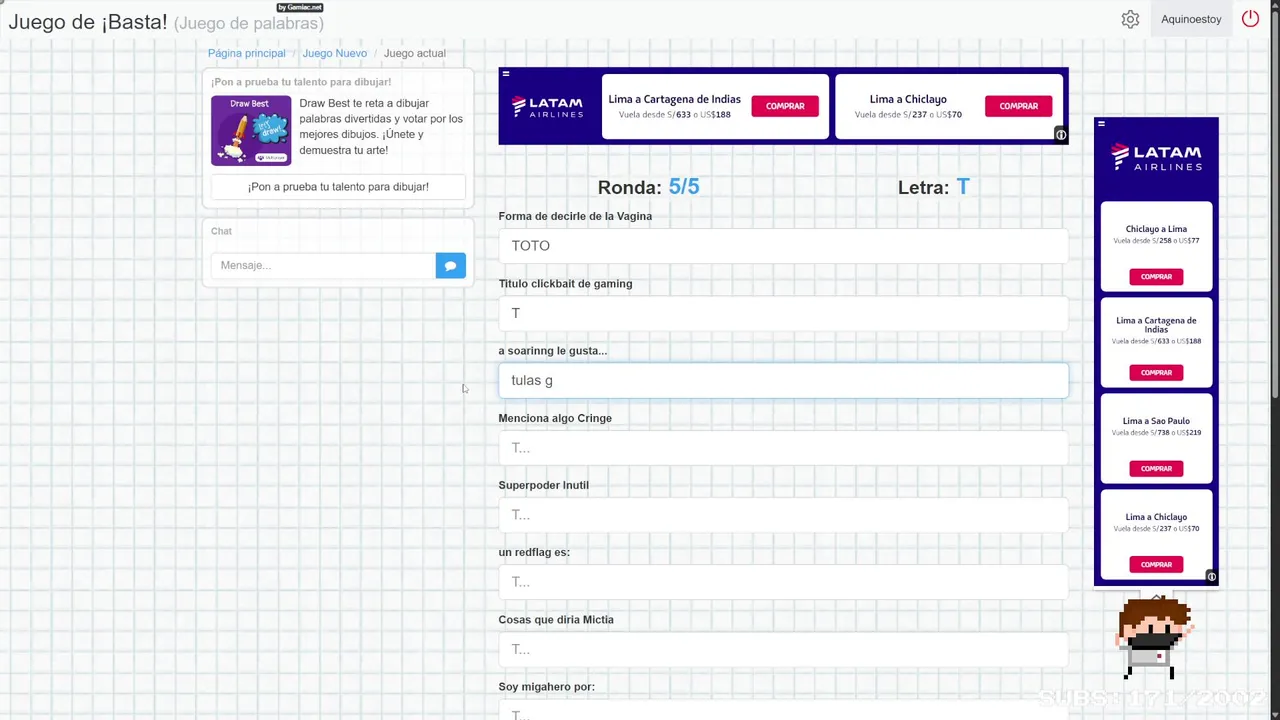The height and width of the screenshot is (720, 1280).
Task: Click the LATAM Airlines logo in top banner
Action: pyautogui.click(x=547, y=106)
